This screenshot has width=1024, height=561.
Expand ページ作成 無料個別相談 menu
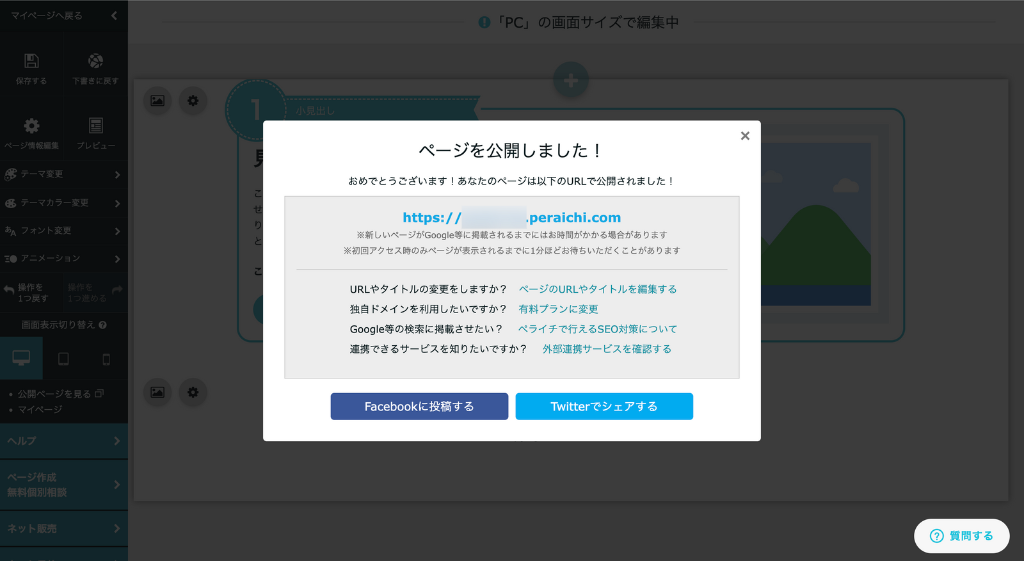coord(63,485)
